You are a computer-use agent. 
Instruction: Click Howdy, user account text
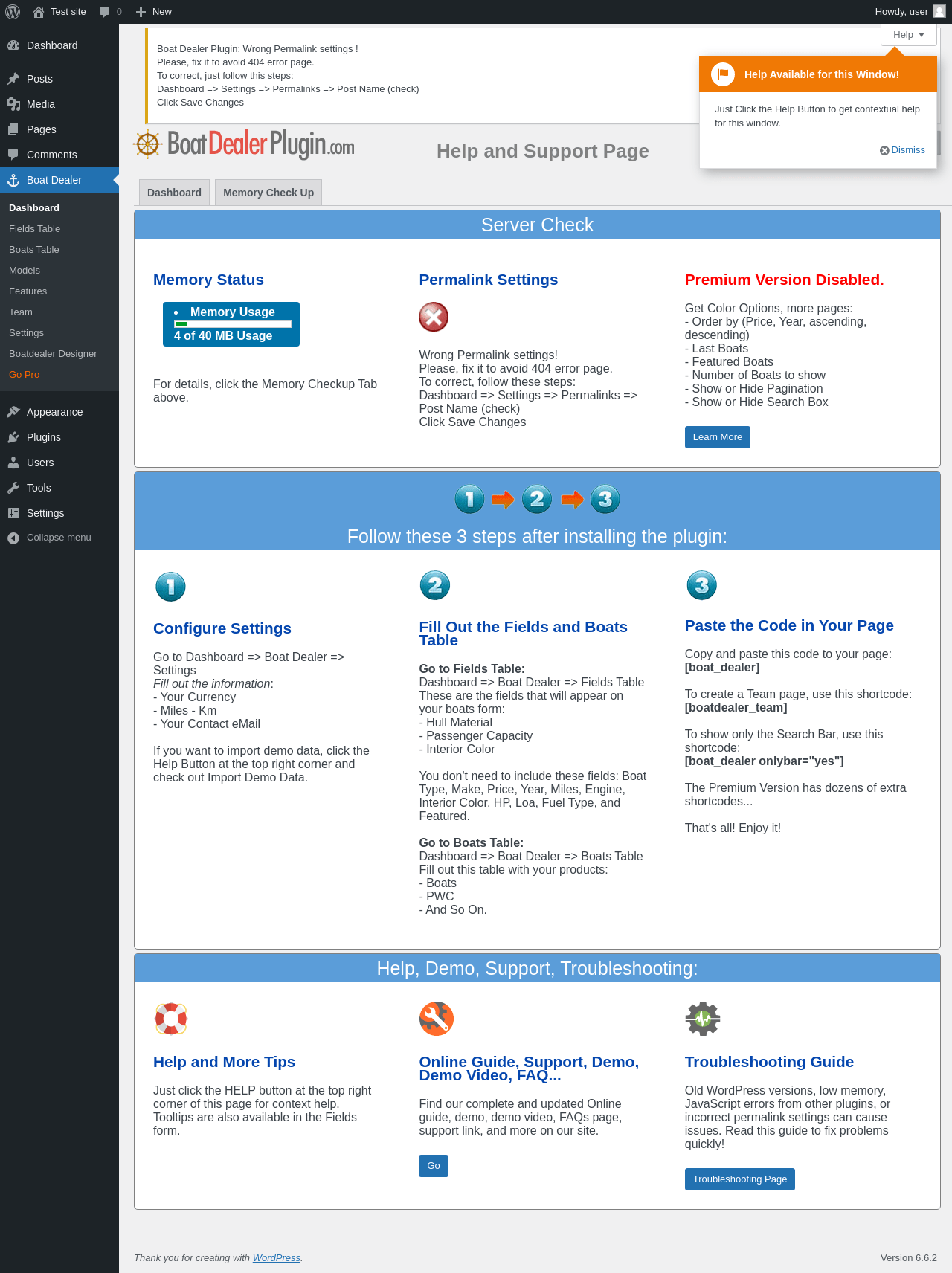pyautogui.click(x=901, y=12)
